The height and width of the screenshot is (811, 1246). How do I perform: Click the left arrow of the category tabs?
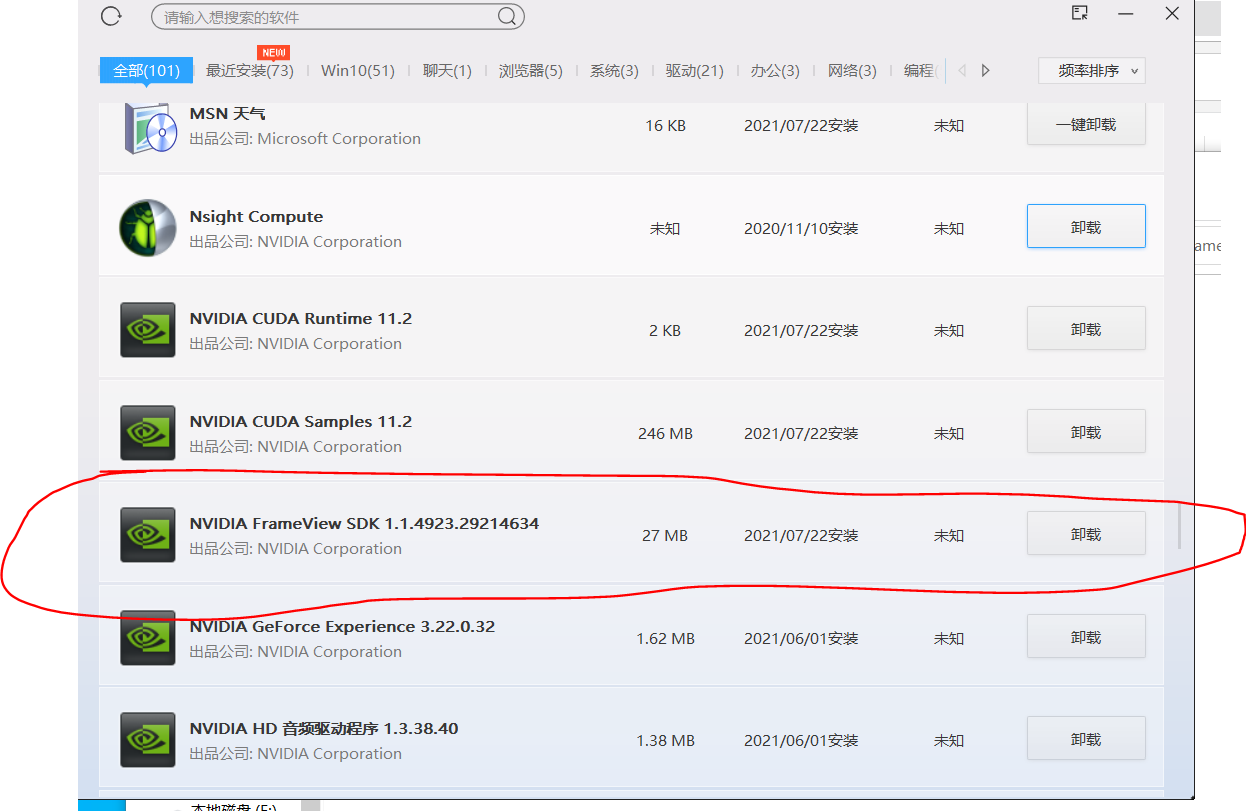[x=962, y=71]
